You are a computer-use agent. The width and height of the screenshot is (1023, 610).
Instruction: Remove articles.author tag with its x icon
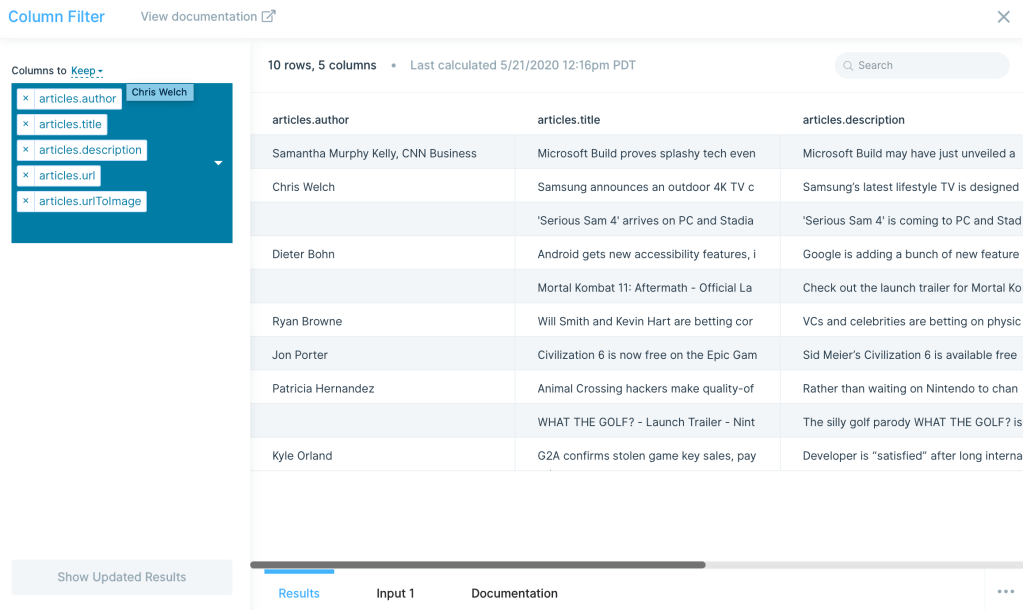26,99
